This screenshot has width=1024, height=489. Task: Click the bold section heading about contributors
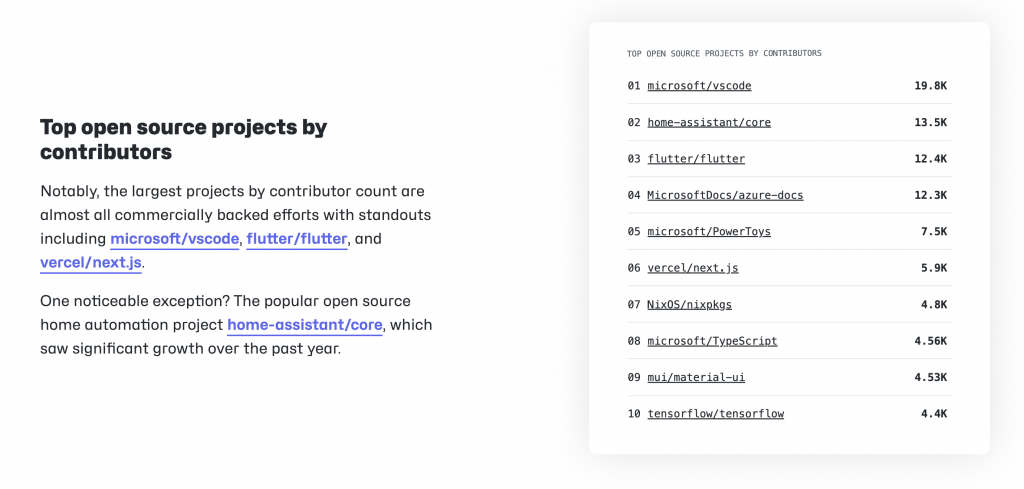(x=183, y=140)
